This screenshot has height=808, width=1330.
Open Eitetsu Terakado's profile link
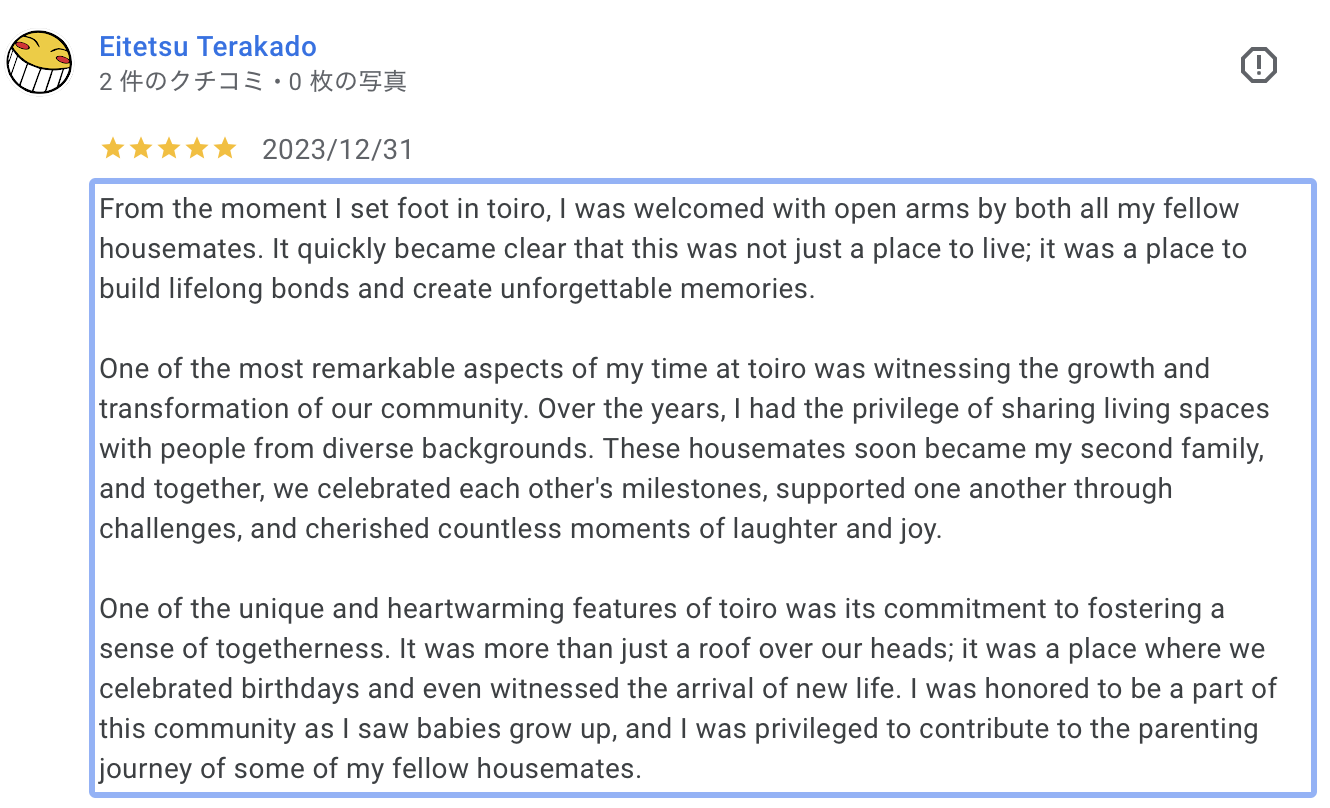[x=208, y=46]
